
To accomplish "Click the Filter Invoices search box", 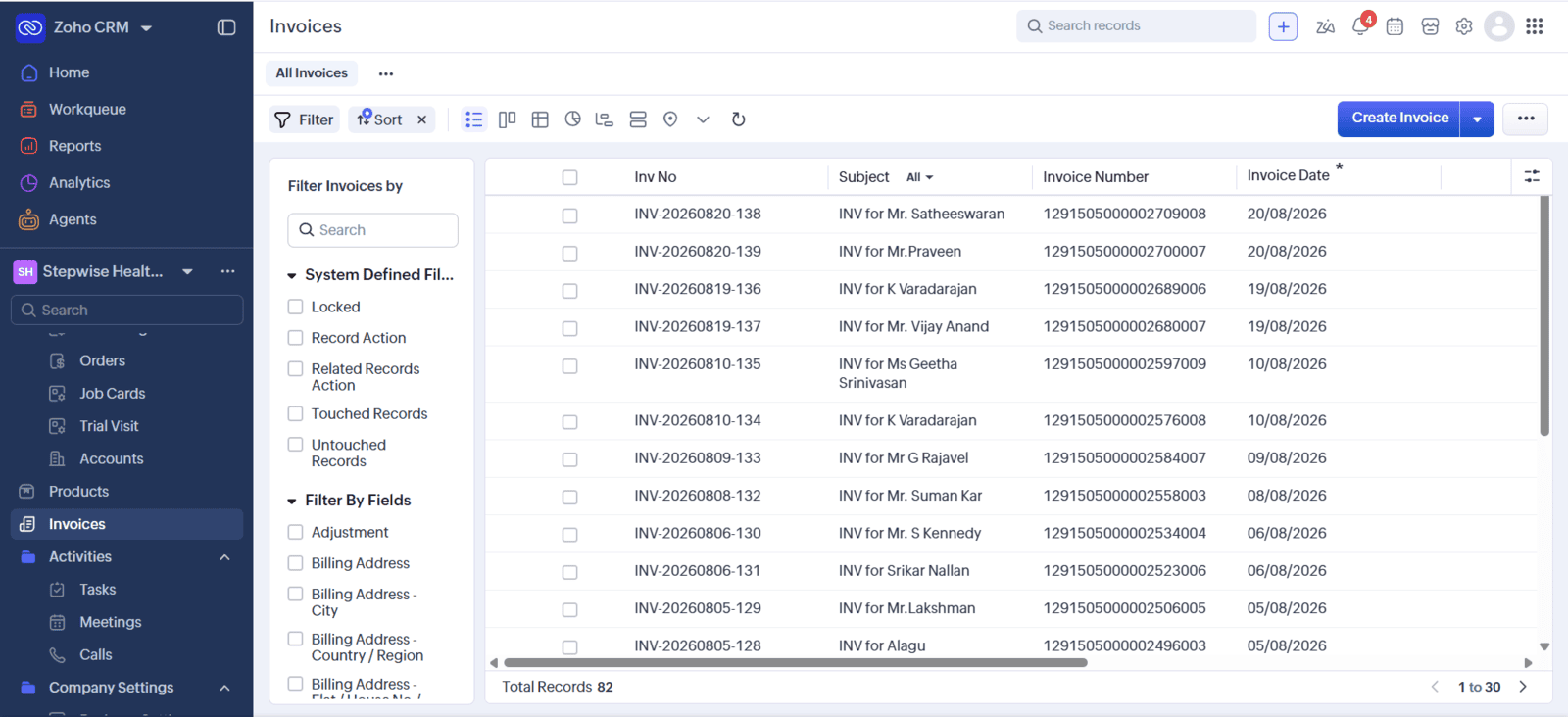I will click(372, 230).
